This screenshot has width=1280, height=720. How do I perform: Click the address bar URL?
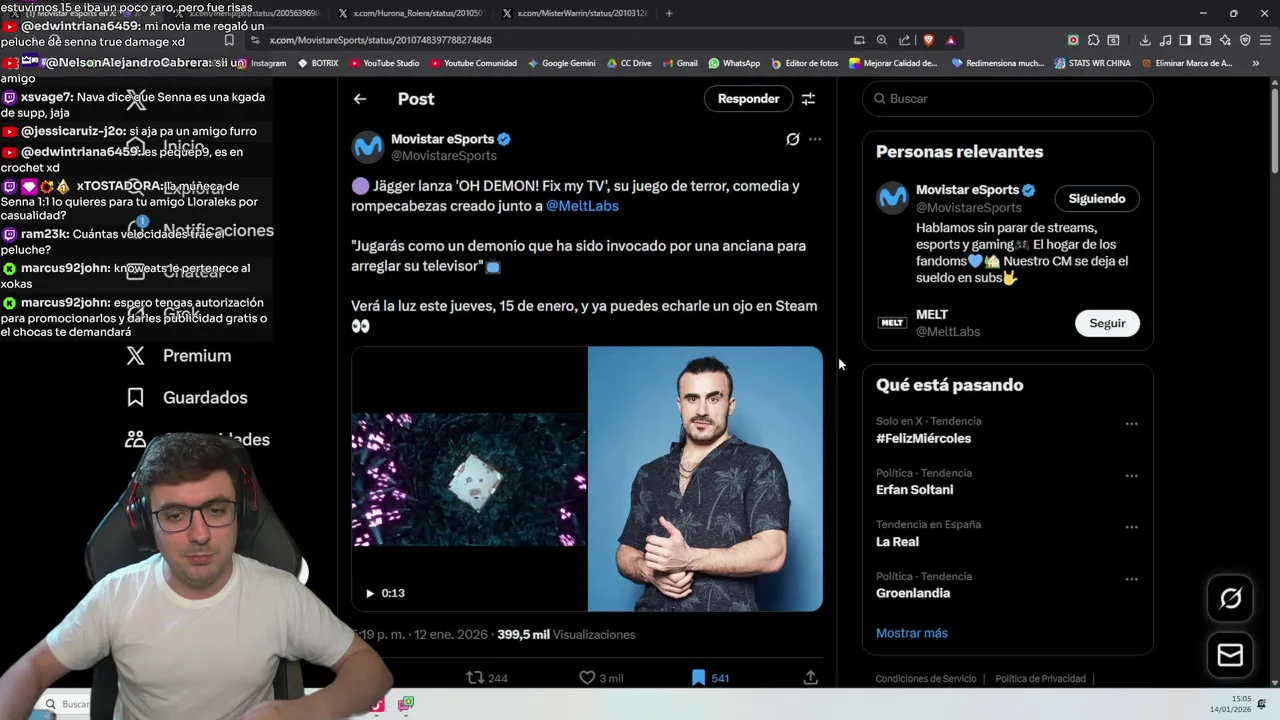click(x=380, y=40)
